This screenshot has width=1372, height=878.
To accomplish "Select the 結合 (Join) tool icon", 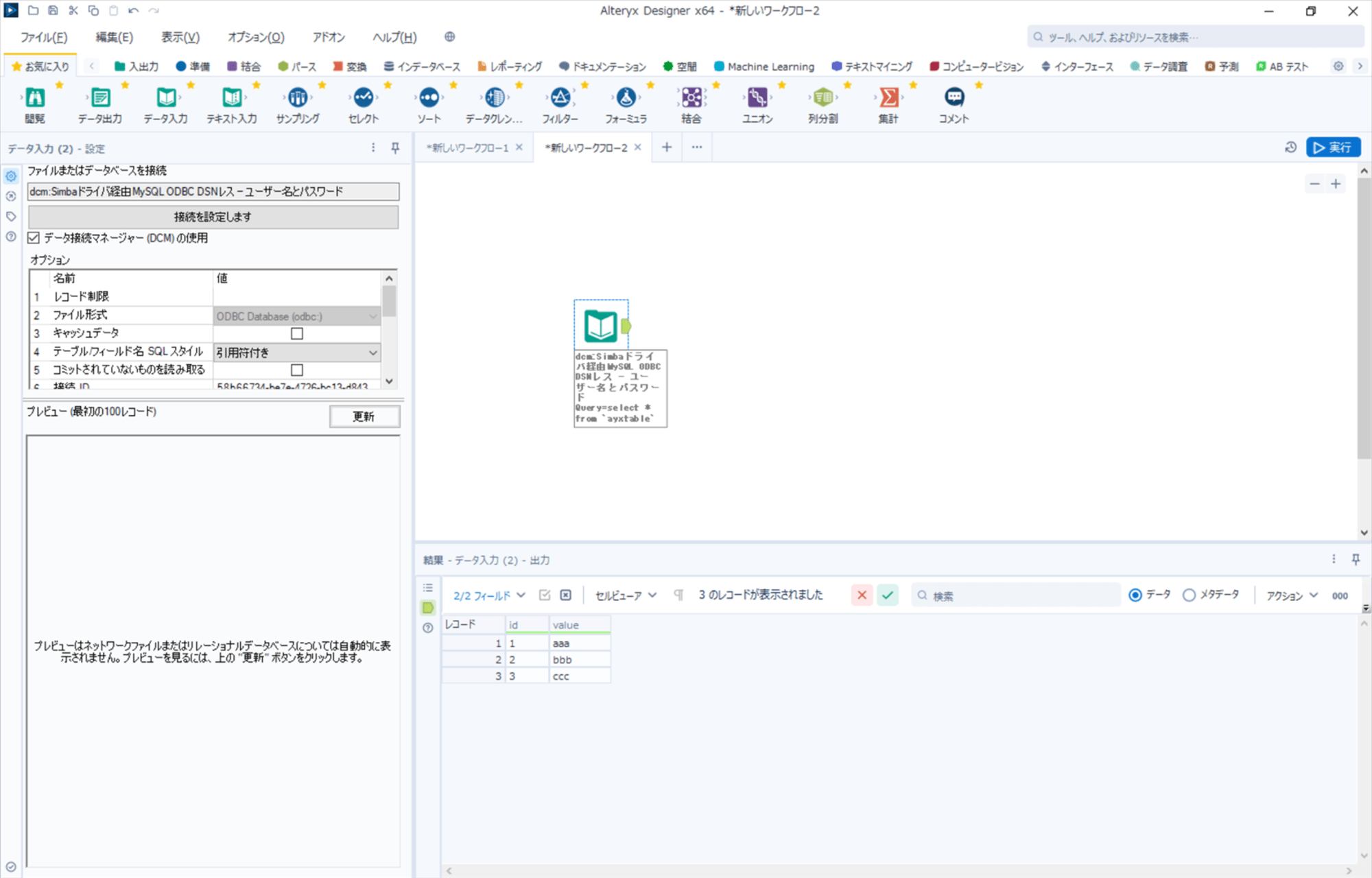I will [691, 97].
